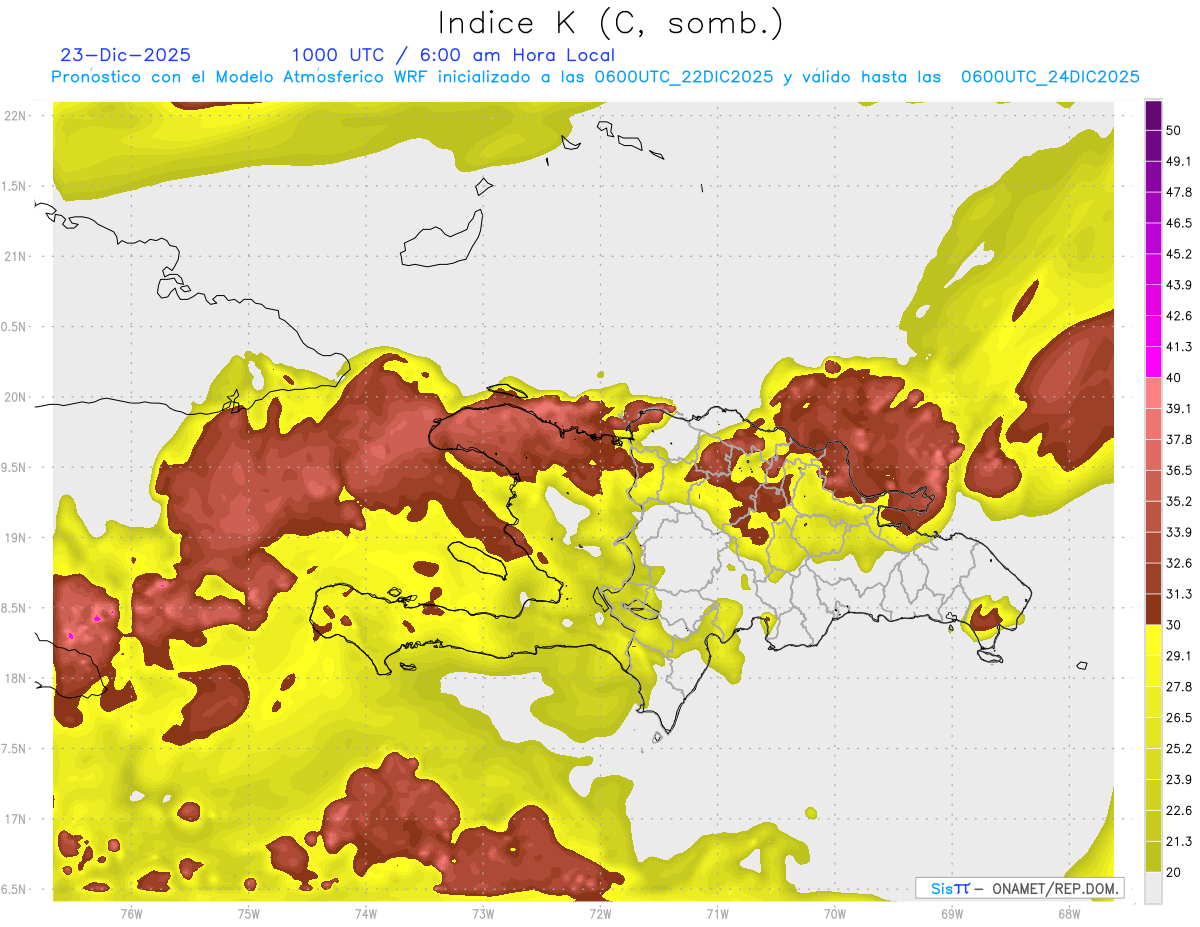Pick the dark brown swatch between 31.3 and 30
This screenshot has height=927, width=1200.
point(1153,609)
